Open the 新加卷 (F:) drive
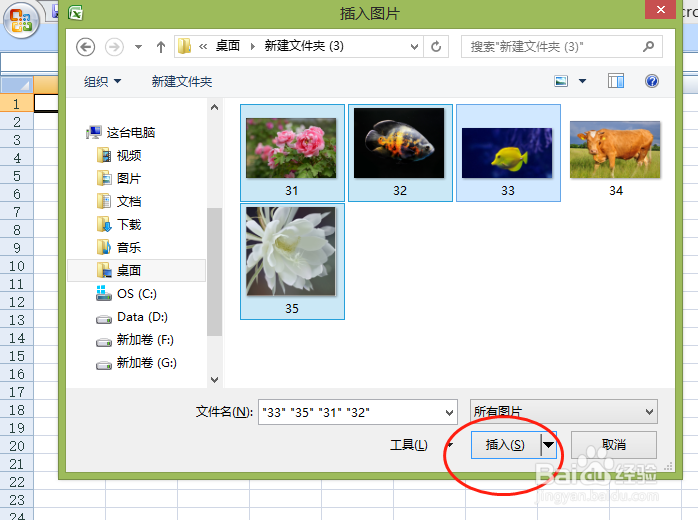 point(135,340)
